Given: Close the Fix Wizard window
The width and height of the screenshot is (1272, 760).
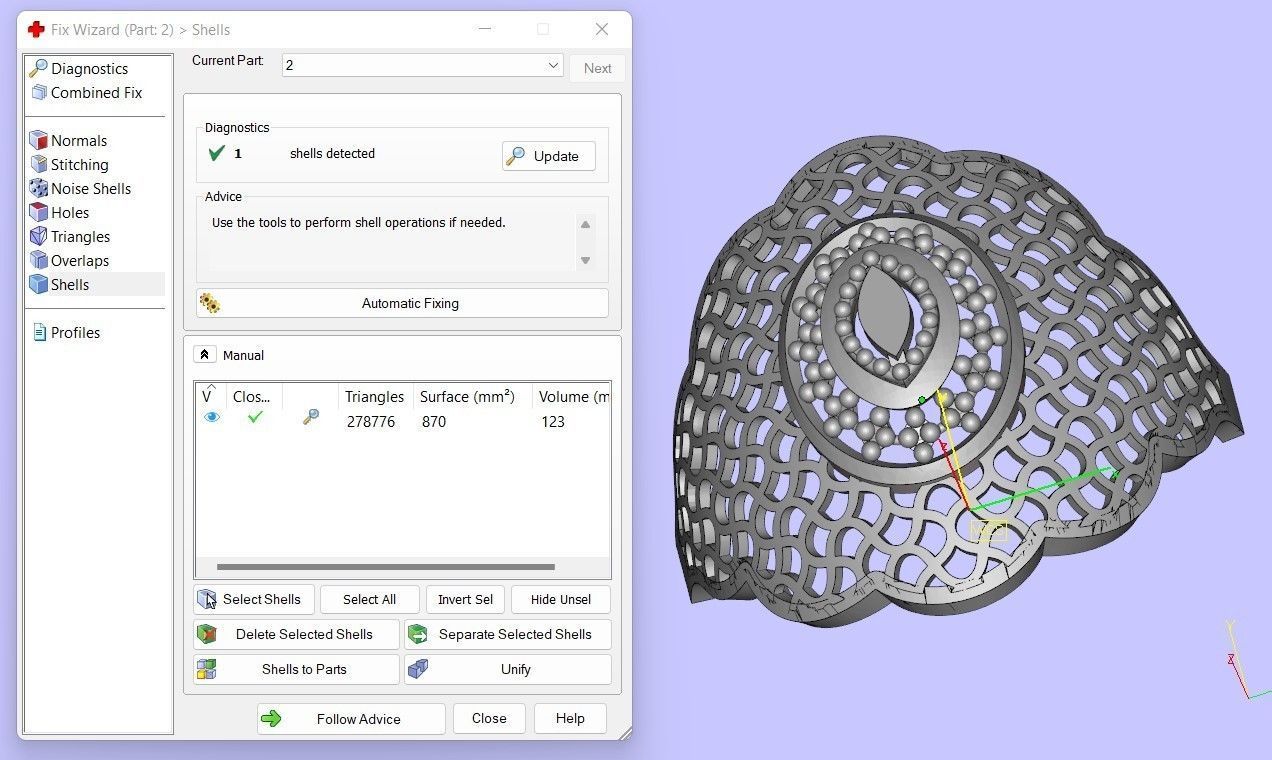Looking at the screenshot, I should [x=602, y=29].
